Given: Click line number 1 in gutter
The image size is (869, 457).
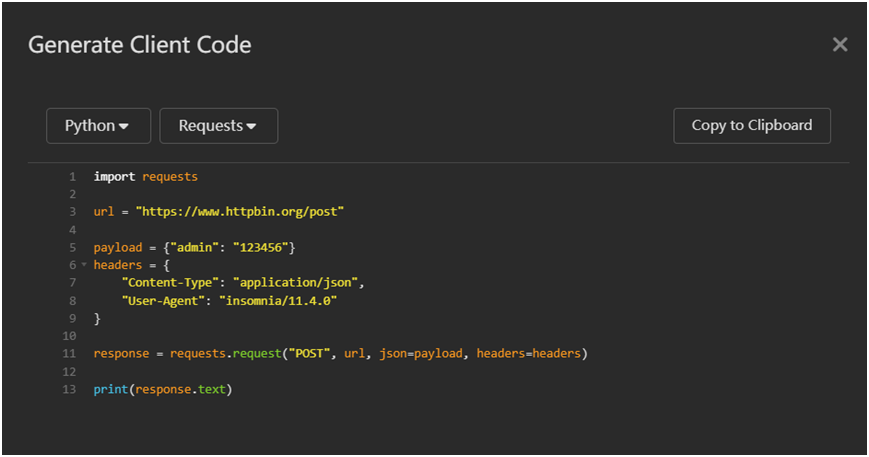Looking at the screenshot, I should tap(72, 176).
